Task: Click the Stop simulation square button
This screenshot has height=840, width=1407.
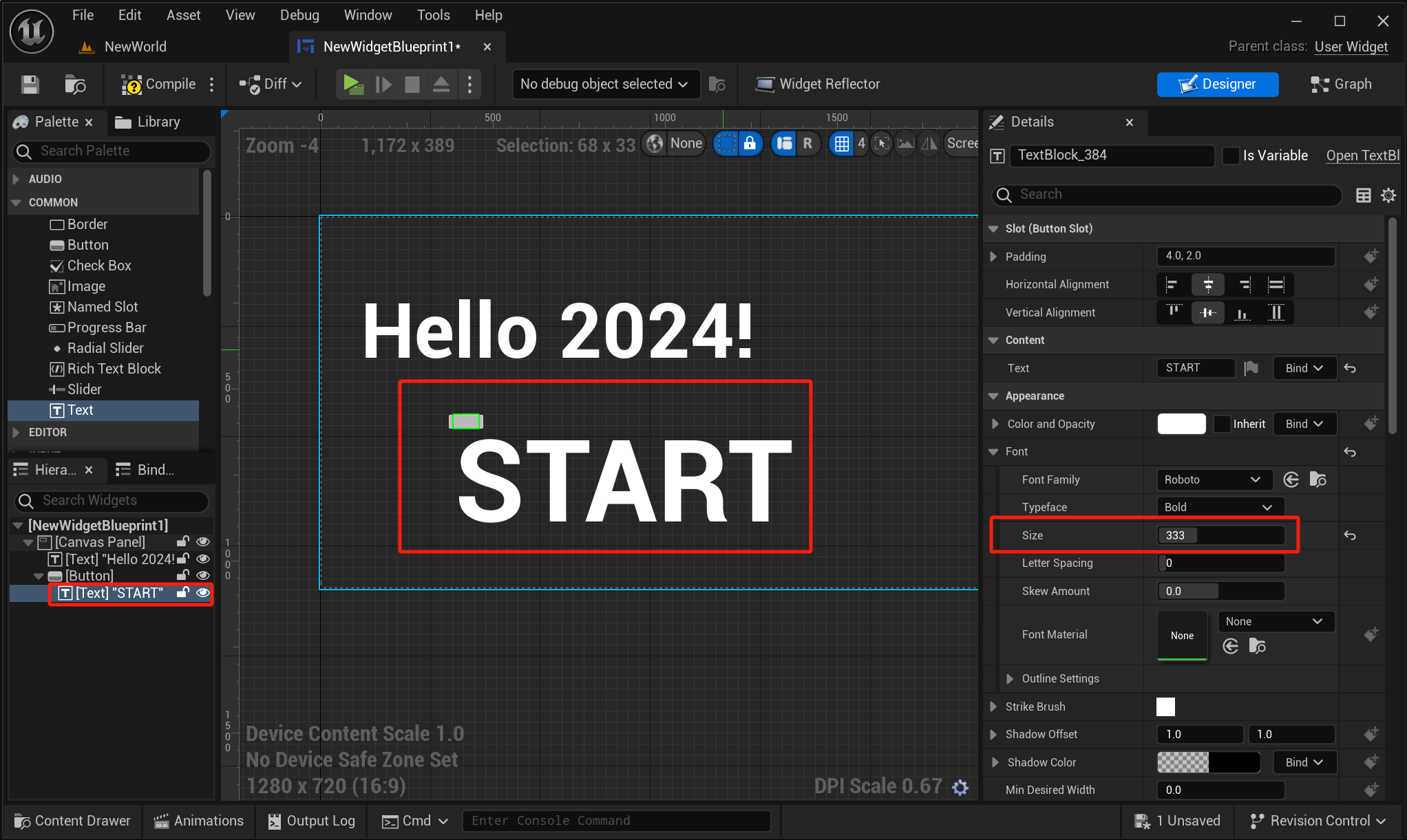Action: point(412,85)
